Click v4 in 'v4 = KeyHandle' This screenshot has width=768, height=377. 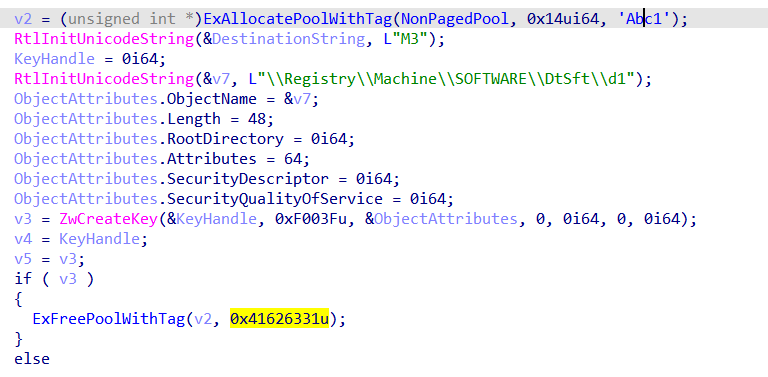(x=23, y=239)
